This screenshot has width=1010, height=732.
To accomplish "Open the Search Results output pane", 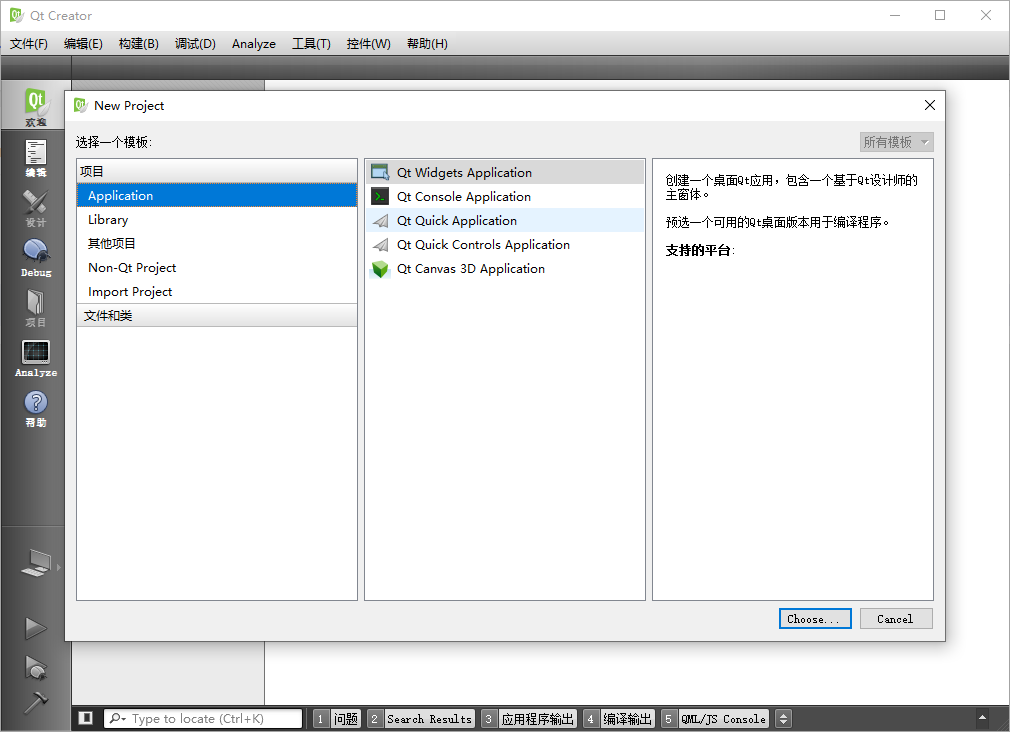I will coord(421,718).
